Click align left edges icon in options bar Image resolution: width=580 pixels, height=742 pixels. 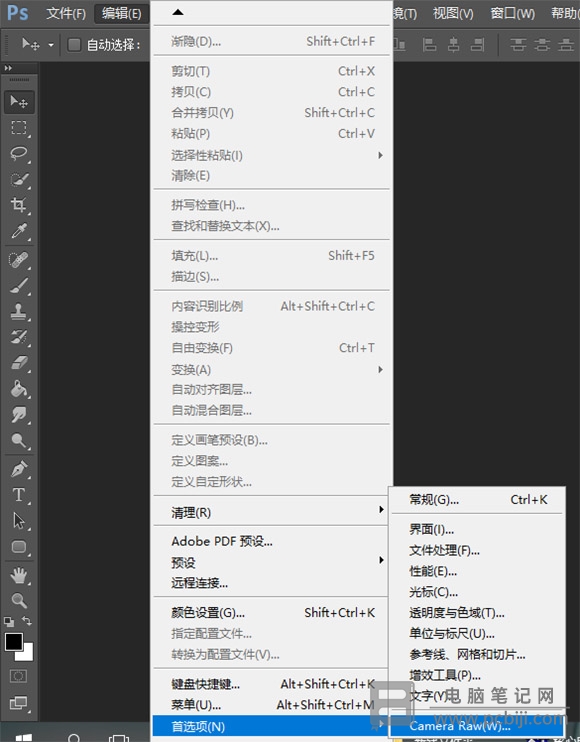point(430,45)
